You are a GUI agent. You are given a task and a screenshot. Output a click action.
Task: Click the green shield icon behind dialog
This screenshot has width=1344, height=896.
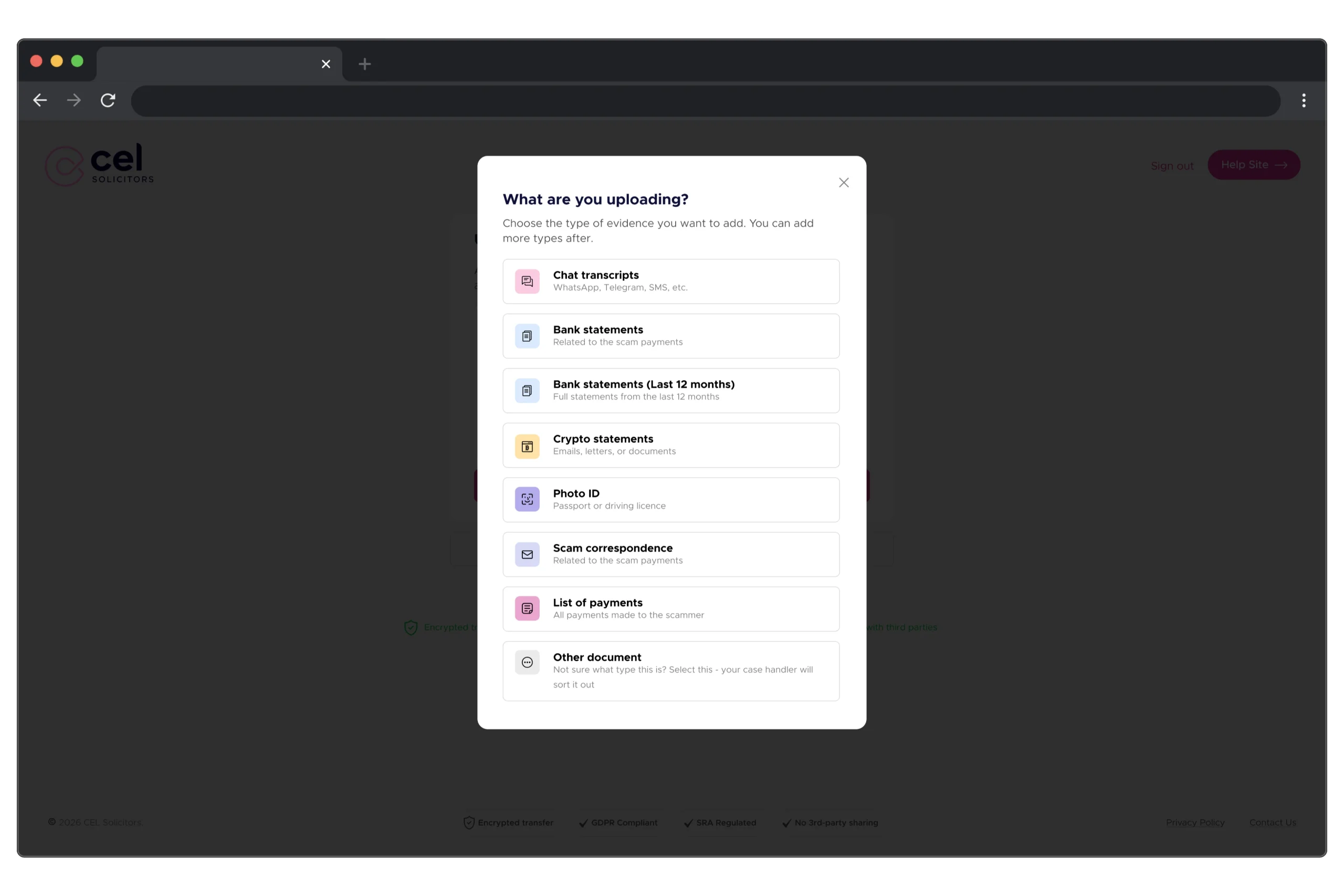pos(410,627)
